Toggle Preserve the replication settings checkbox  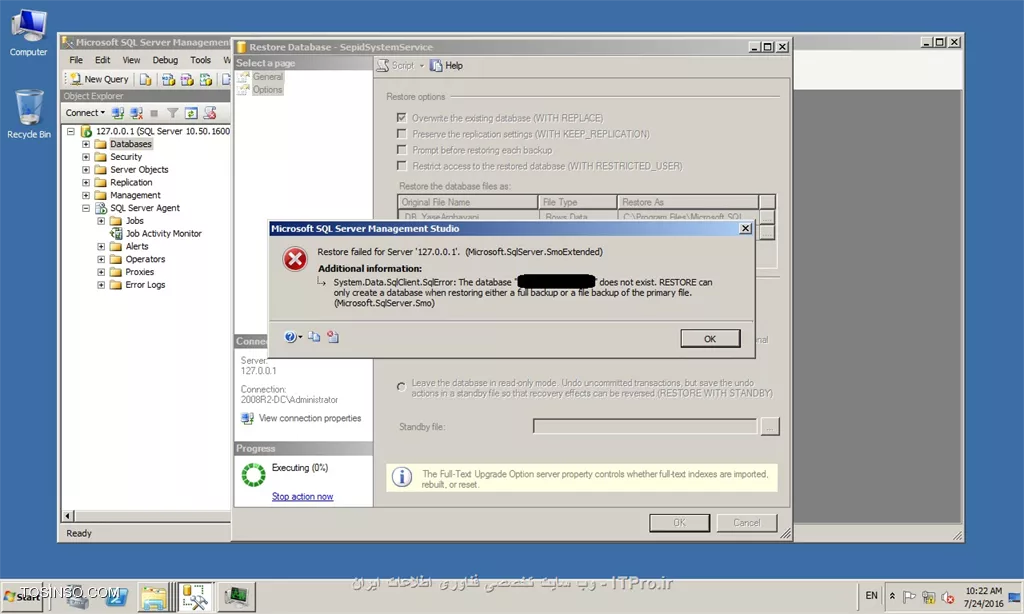(402, 134)
